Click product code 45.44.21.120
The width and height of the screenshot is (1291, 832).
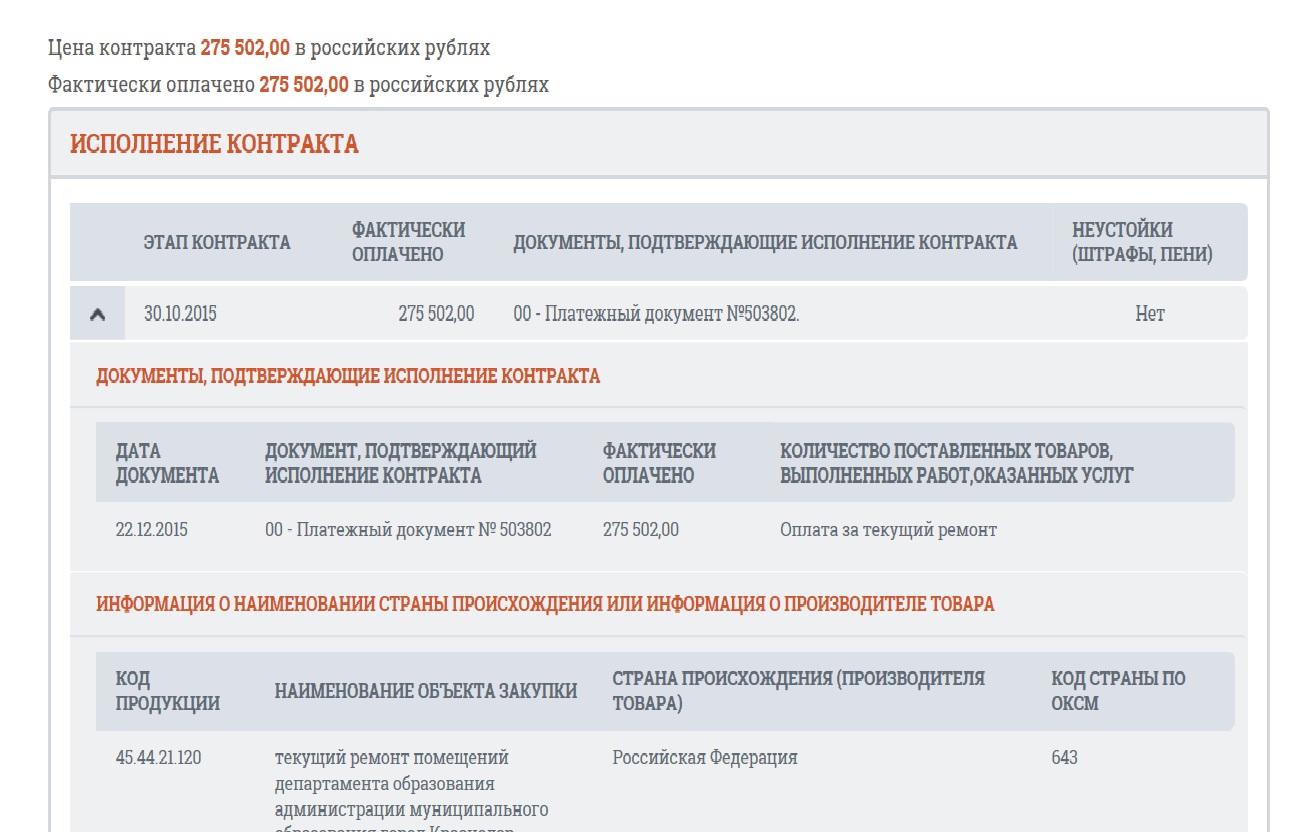pyautogui.click(x=158, y=758)
